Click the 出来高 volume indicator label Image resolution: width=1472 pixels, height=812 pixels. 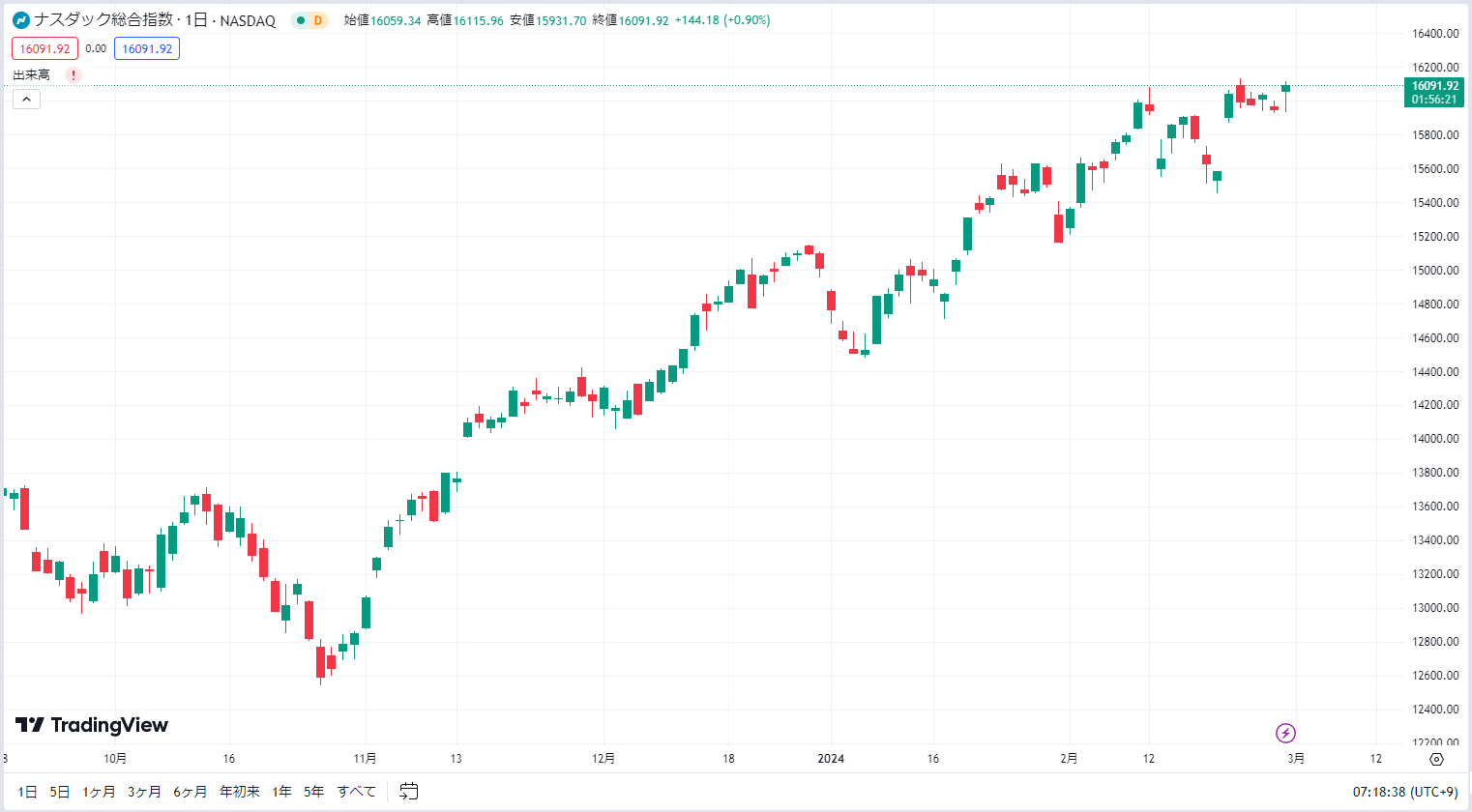31,75
